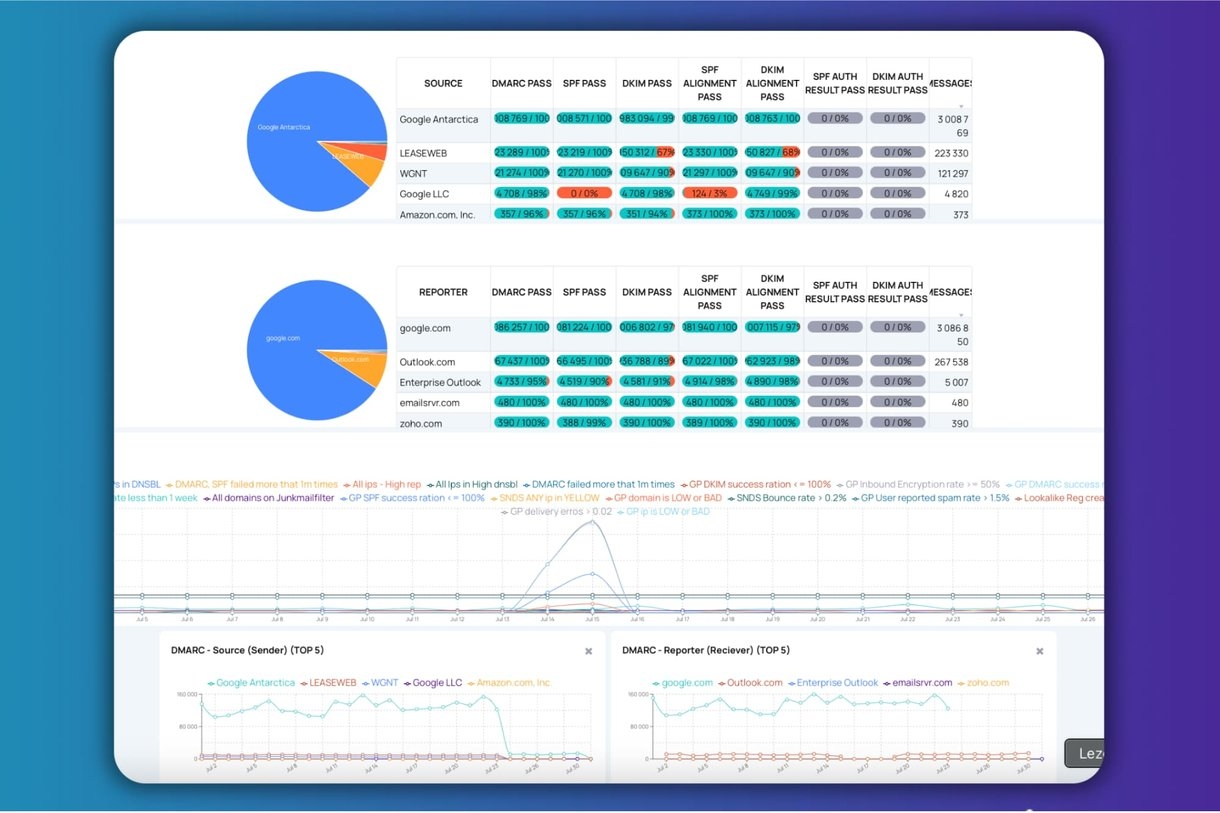Sort by the SOURCE column header
This screenshot has width=1220, height=813.
click(443, 83)
